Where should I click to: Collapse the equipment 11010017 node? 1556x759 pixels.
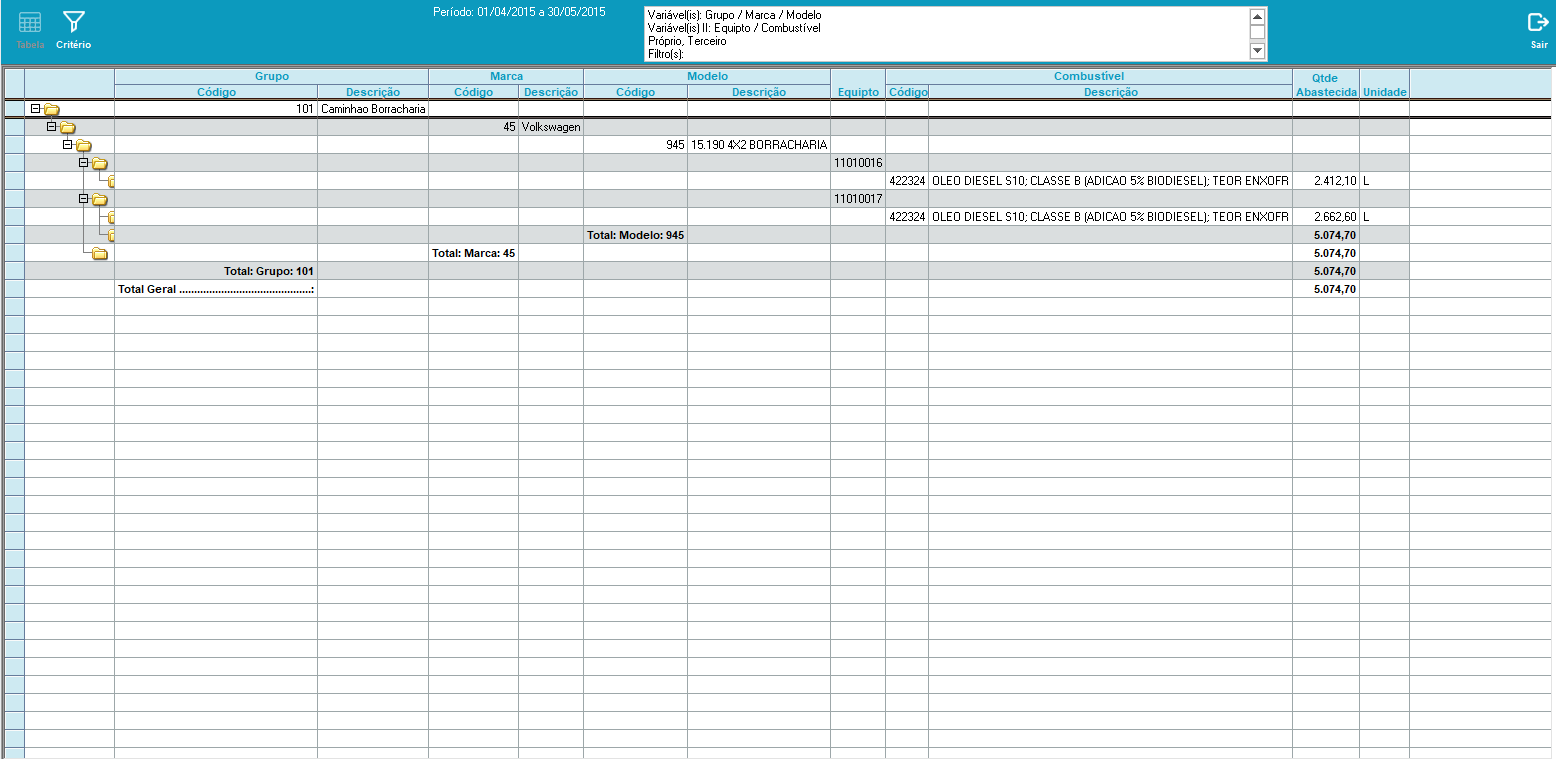(x=84, y=199)
